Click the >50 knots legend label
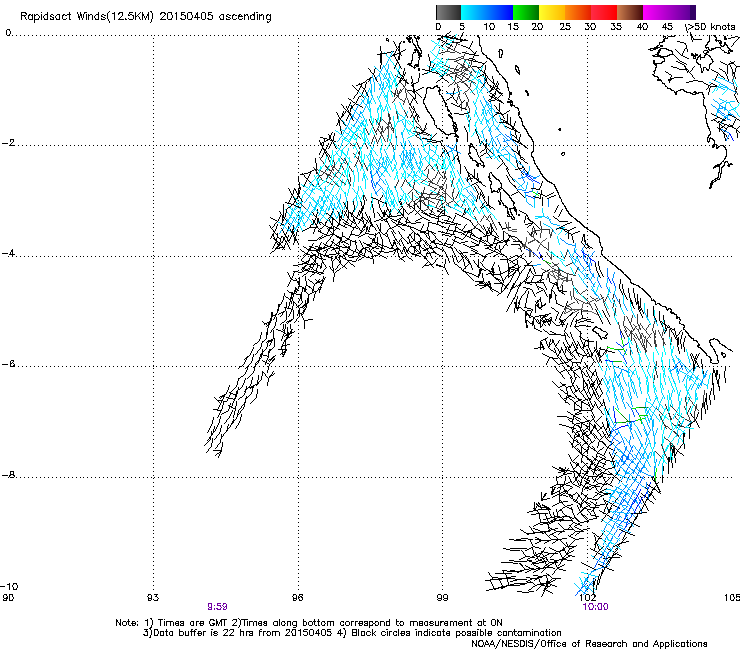Screen dimensions: 740x650 (x=711, y=27)
